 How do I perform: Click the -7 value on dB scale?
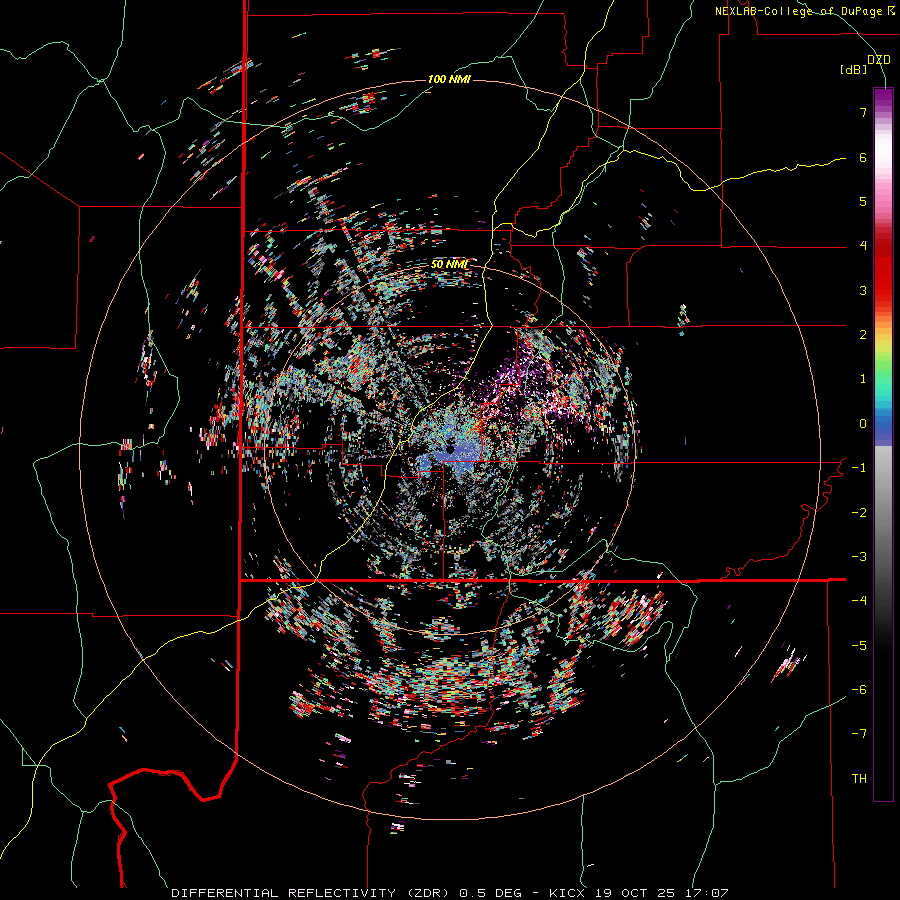coord(859,734)
